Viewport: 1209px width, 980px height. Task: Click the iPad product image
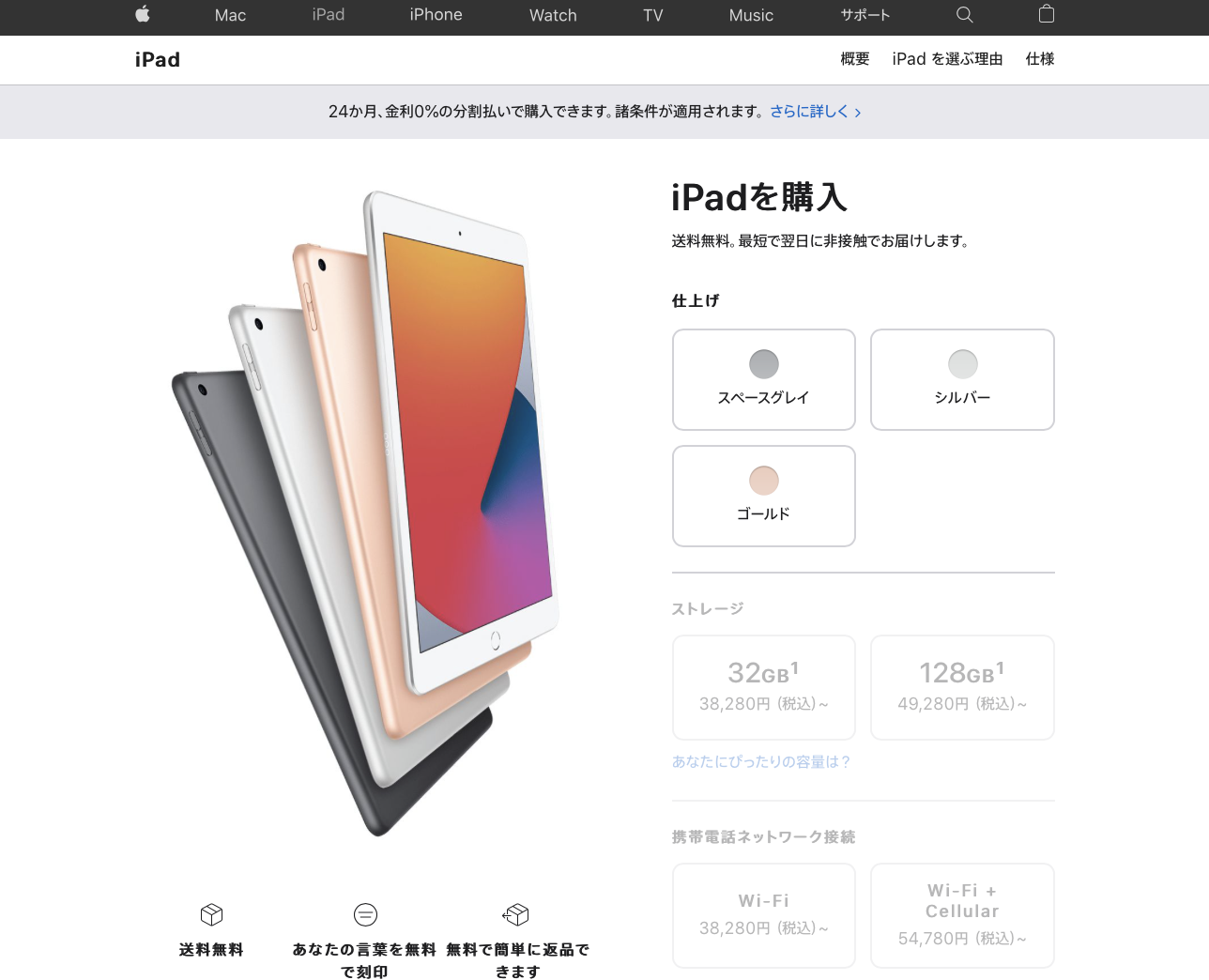click(366, 513)
